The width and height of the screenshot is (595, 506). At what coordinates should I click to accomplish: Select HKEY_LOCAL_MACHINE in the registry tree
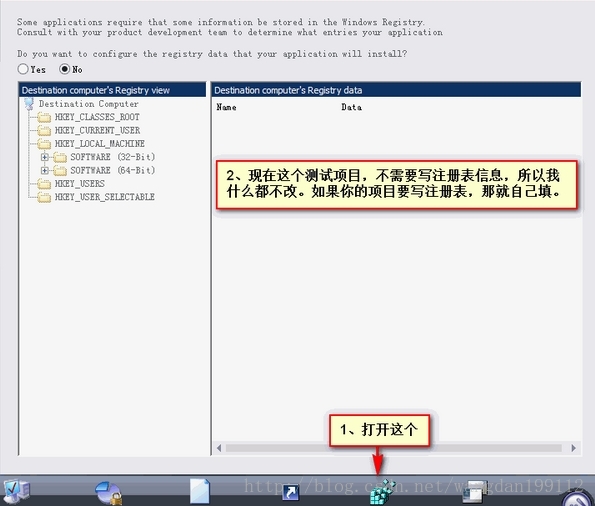pos(100,144)
